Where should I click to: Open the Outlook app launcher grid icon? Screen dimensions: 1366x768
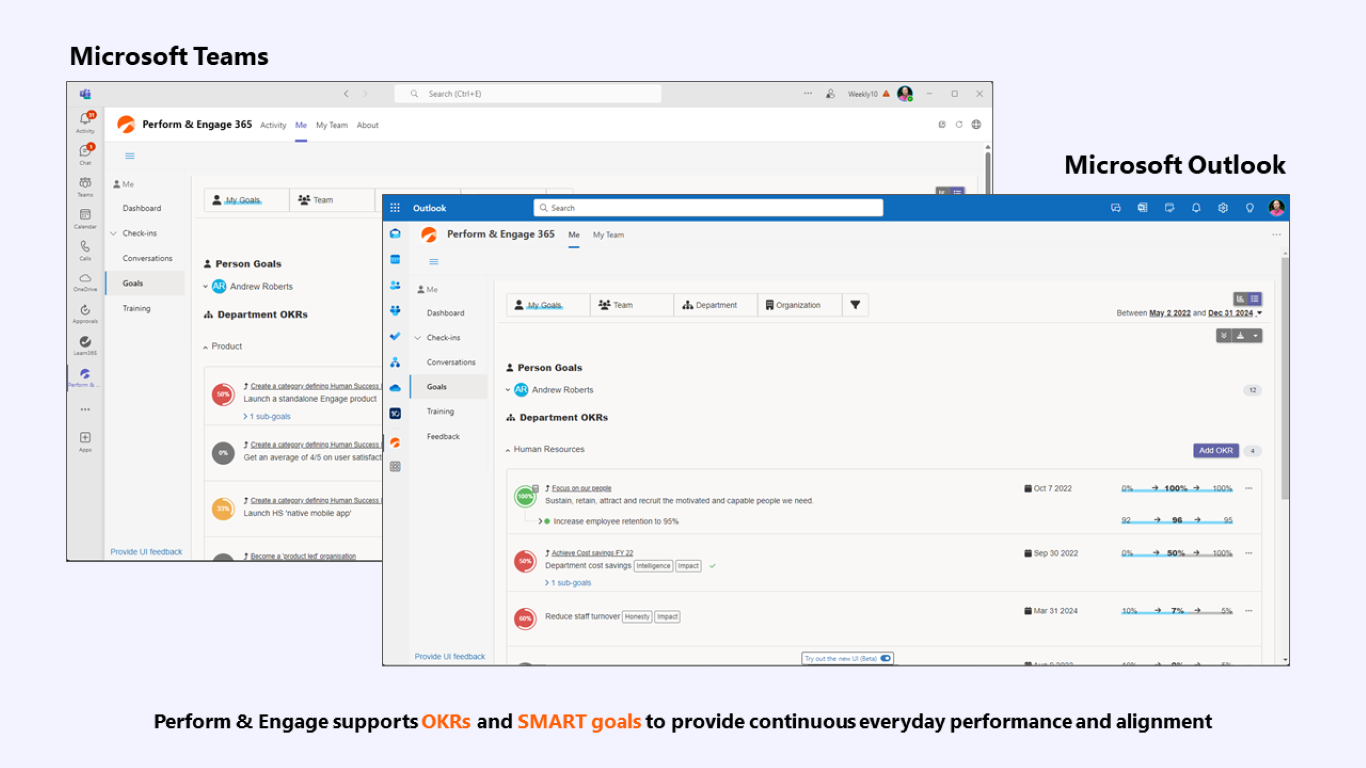coord(395,208)
